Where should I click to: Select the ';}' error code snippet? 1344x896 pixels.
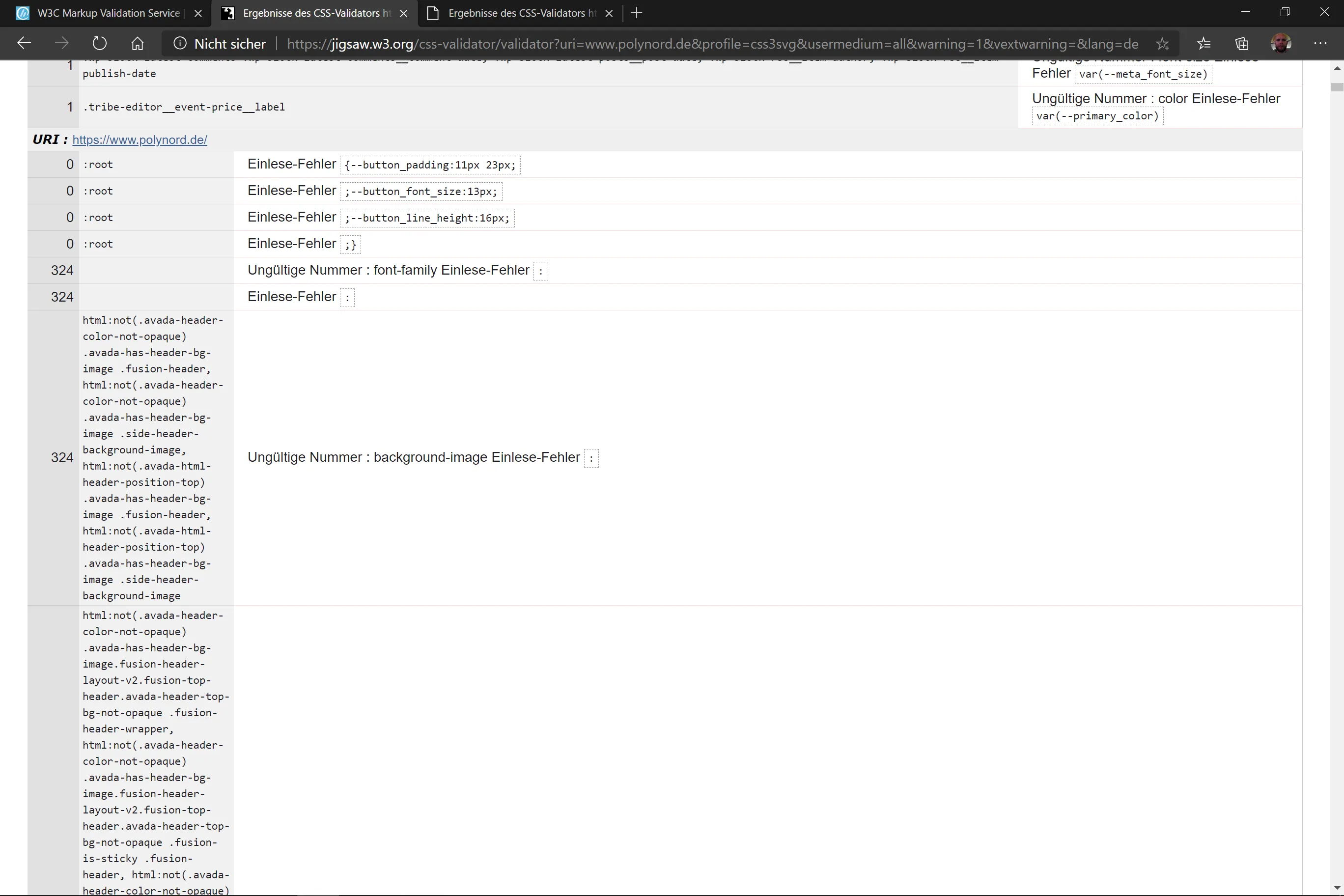pos(350,245)
